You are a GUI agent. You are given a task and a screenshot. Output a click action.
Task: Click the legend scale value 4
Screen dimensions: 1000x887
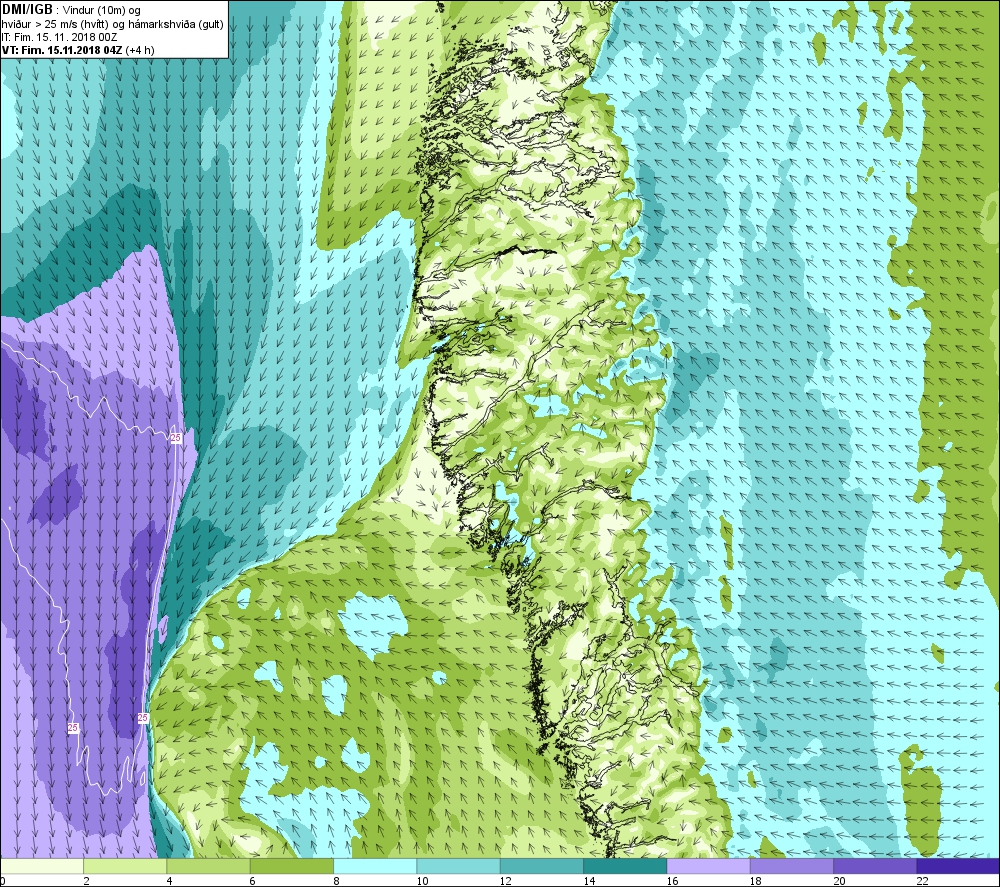[170, 881]
